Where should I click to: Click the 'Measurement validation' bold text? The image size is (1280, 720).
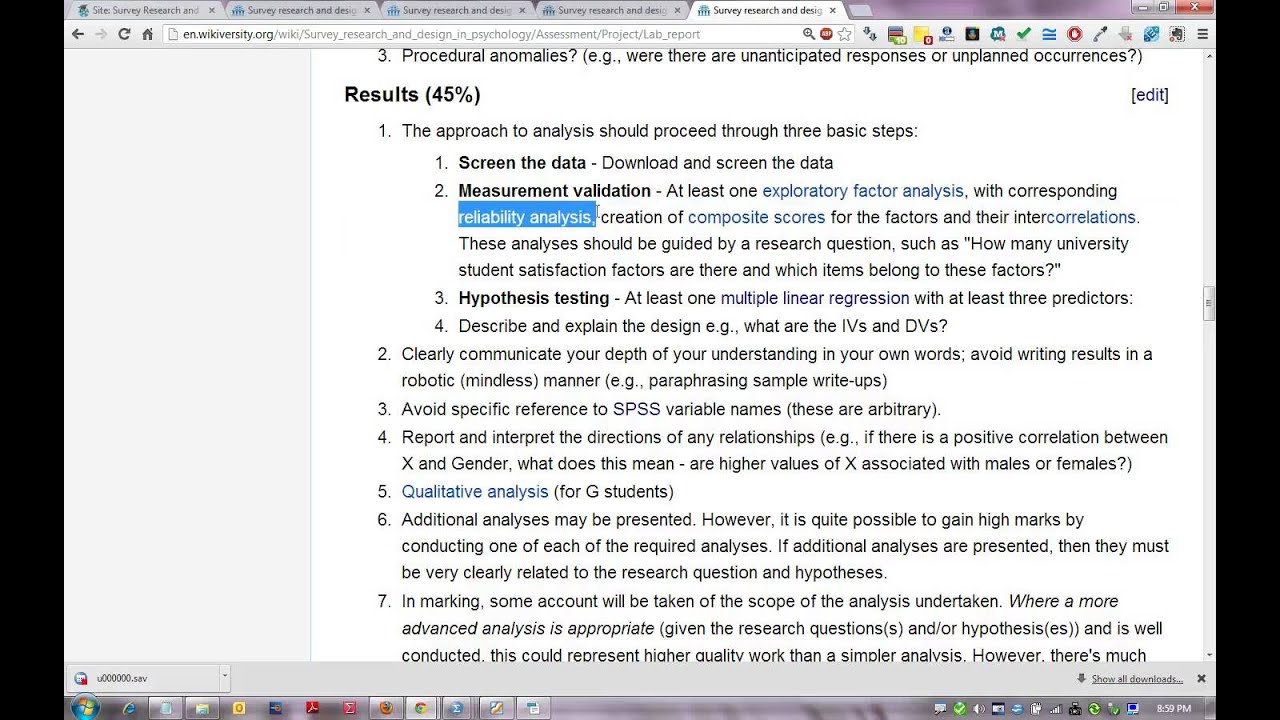(555, 191)
